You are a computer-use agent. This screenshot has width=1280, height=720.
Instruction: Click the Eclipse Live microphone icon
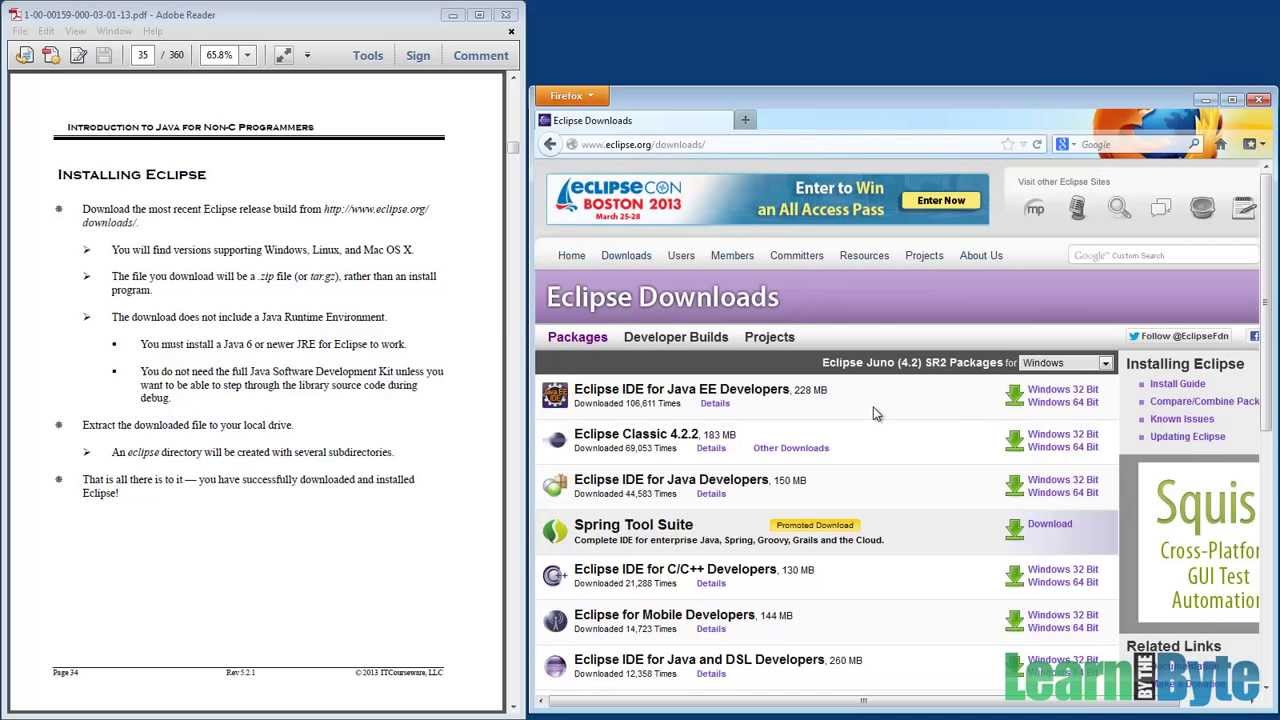point(1077,208)
